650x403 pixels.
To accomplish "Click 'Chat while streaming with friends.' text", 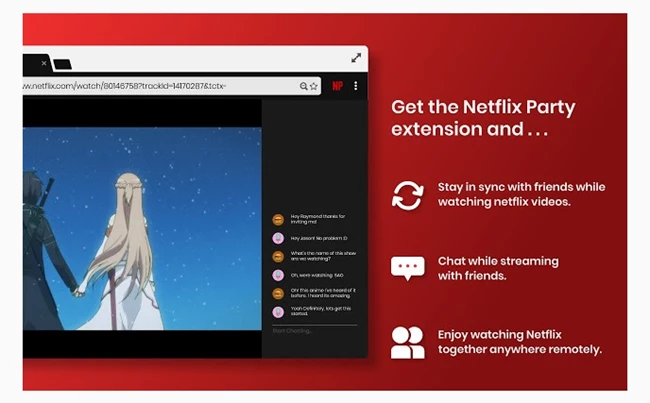I will click(x=498, y=268).
